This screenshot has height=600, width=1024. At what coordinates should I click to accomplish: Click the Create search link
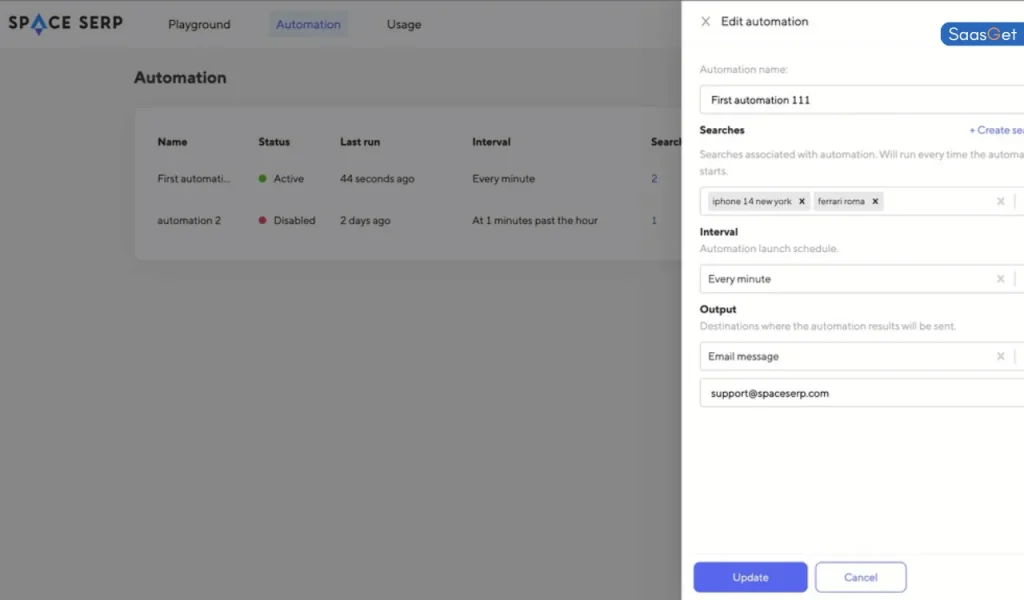[996, 130]
